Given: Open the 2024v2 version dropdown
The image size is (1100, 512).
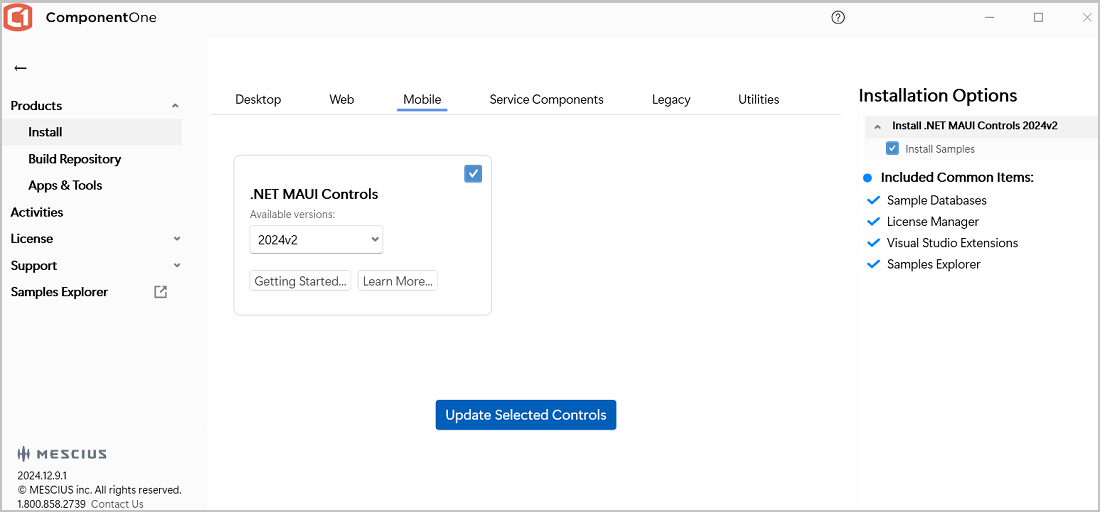Looking at the screenshot, I should tap(316, 240).
